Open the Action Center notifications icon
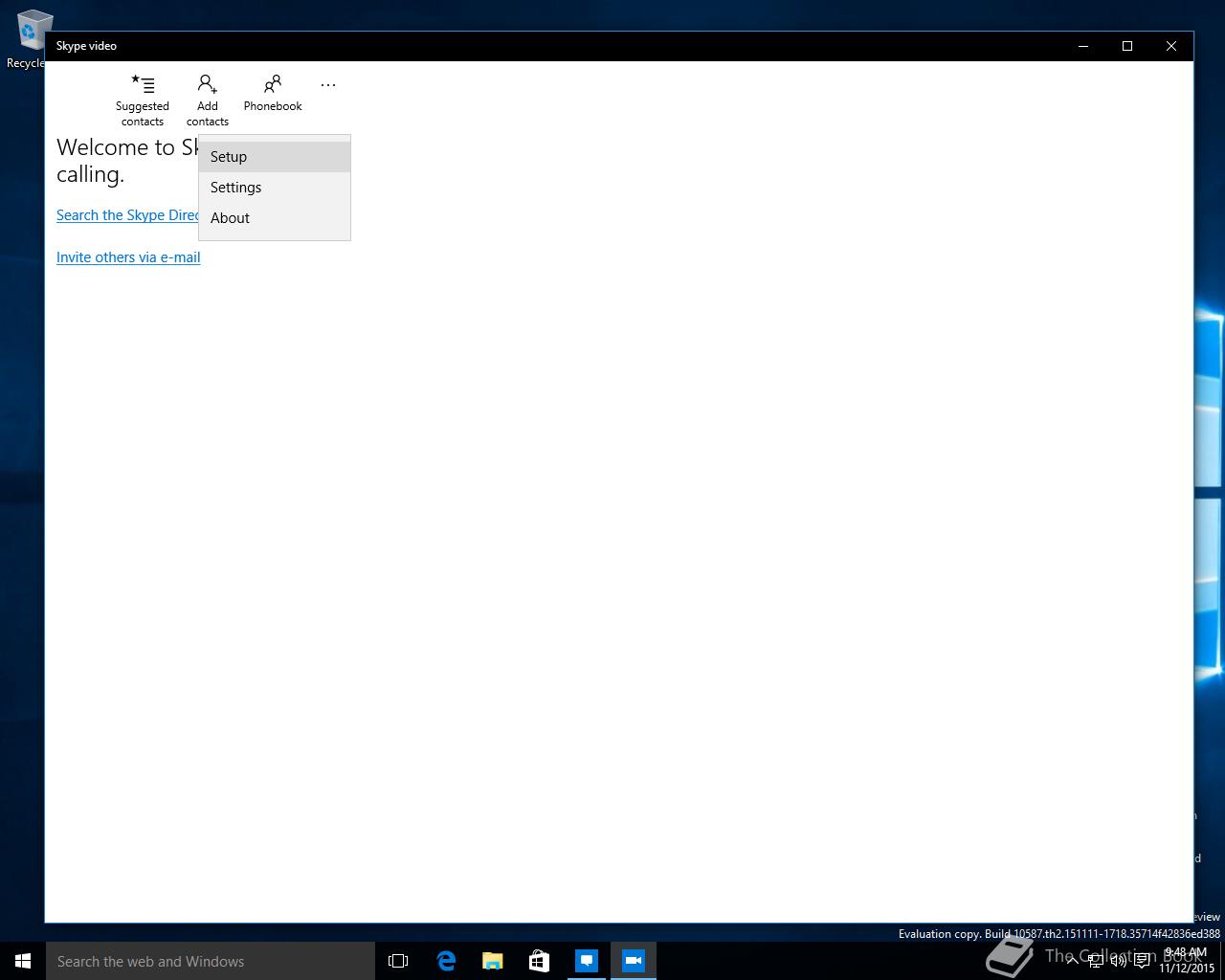This screenshot has width=1225, height=980. 1142,961
